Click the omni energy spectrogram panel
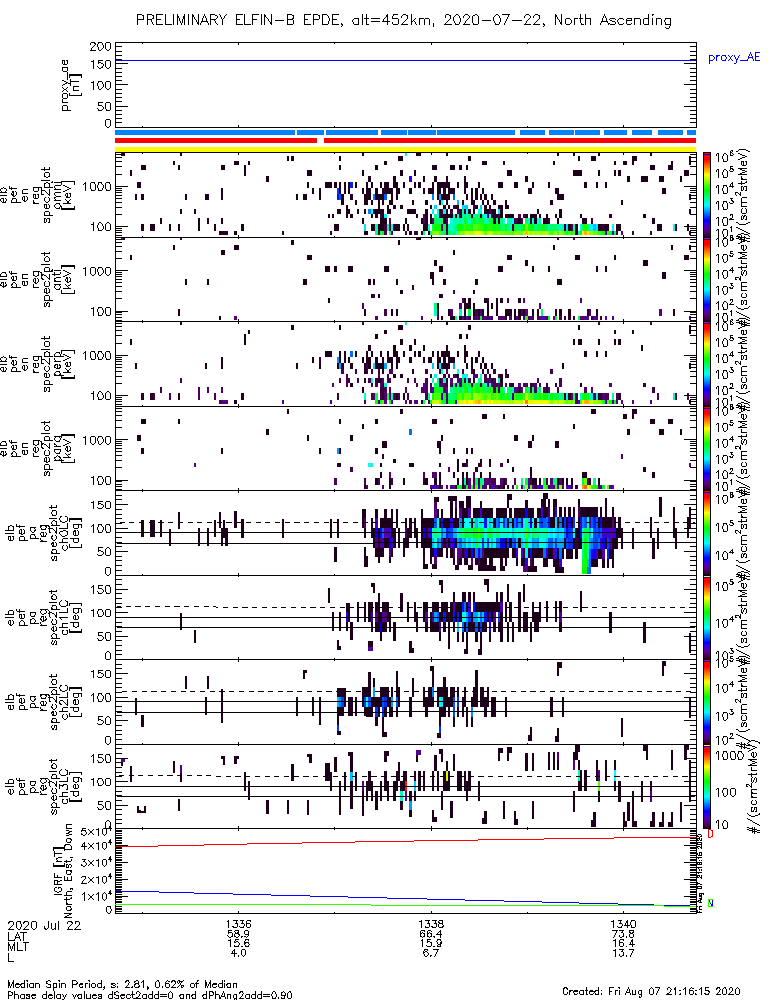This screenshot has height=1000, width=775. click(405, 195)
